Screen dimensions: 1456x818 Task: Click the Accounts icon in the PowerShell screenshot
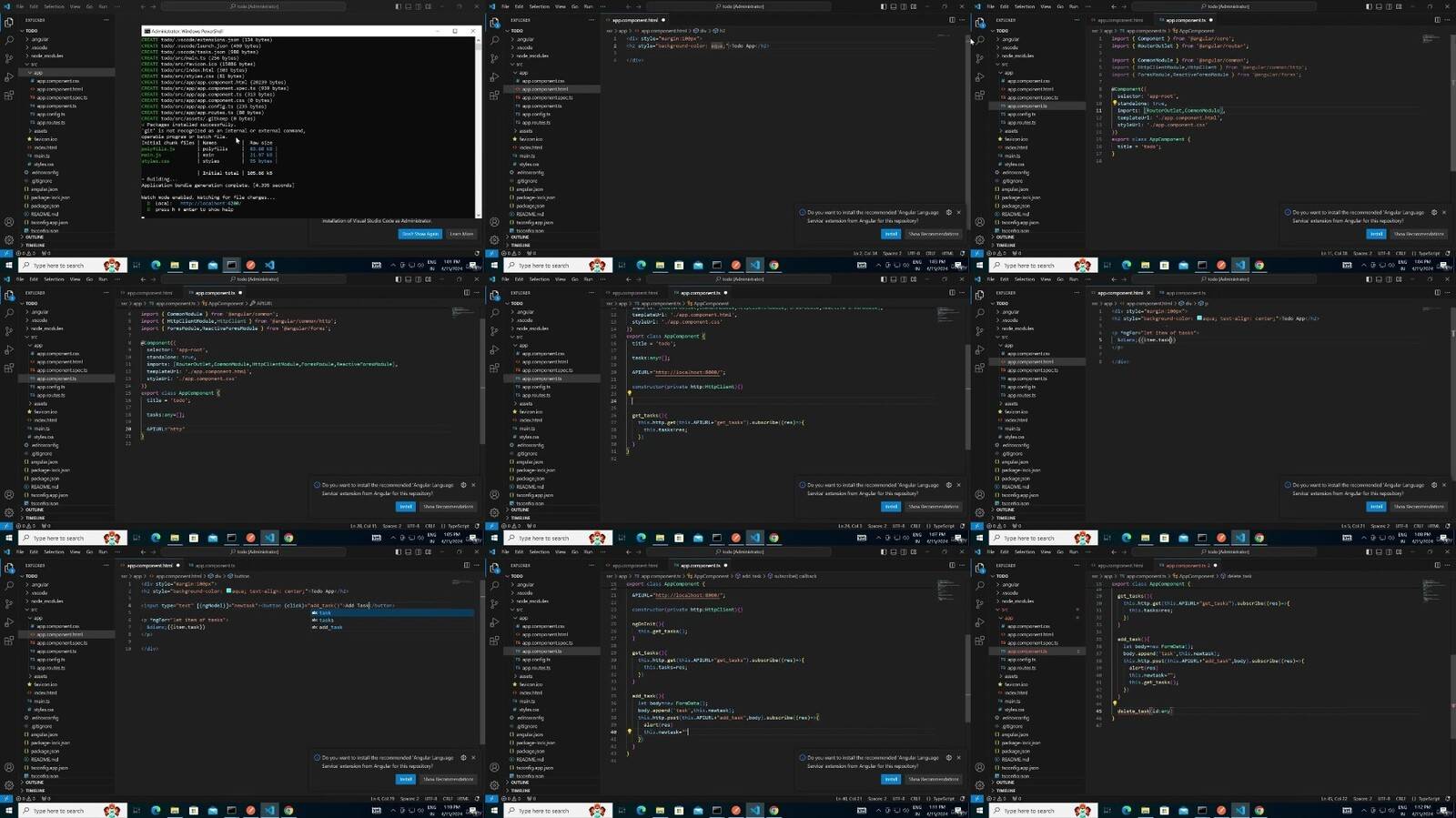pyautogui.click(x=9, y=222)
